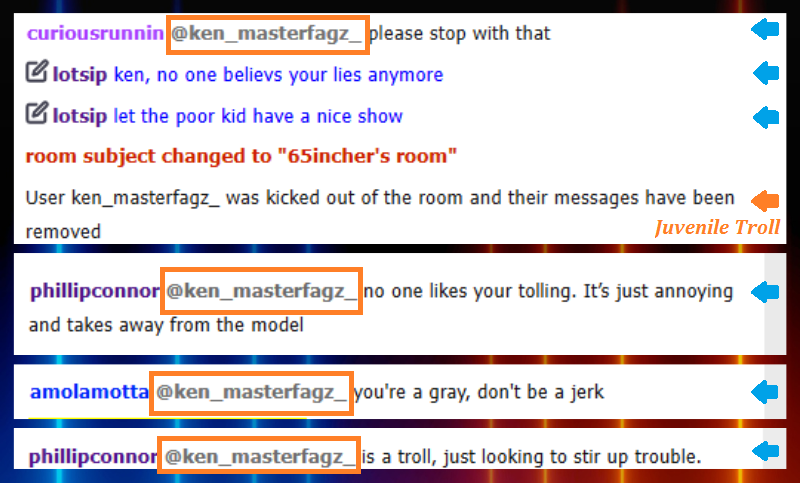
Task: Click the room subject changed notice
Action: tap(241, 156)
